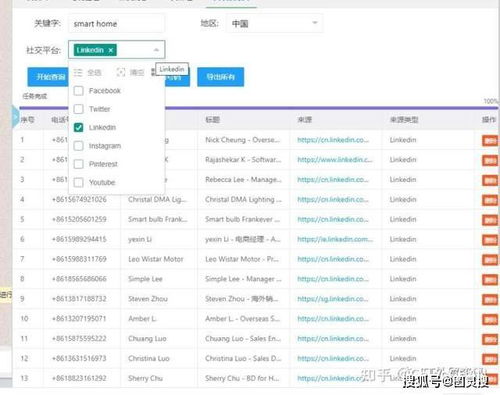Click the name cell Sherry Chu
500x395 pixels.
click(x=145, y=378)
